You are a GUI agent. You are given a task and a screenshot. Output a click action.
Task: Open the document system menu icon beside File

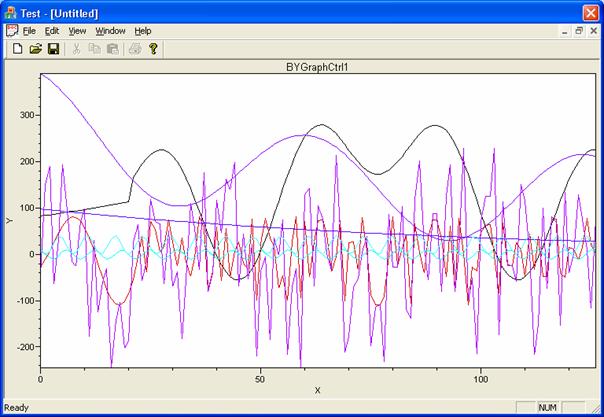(12, 31)
